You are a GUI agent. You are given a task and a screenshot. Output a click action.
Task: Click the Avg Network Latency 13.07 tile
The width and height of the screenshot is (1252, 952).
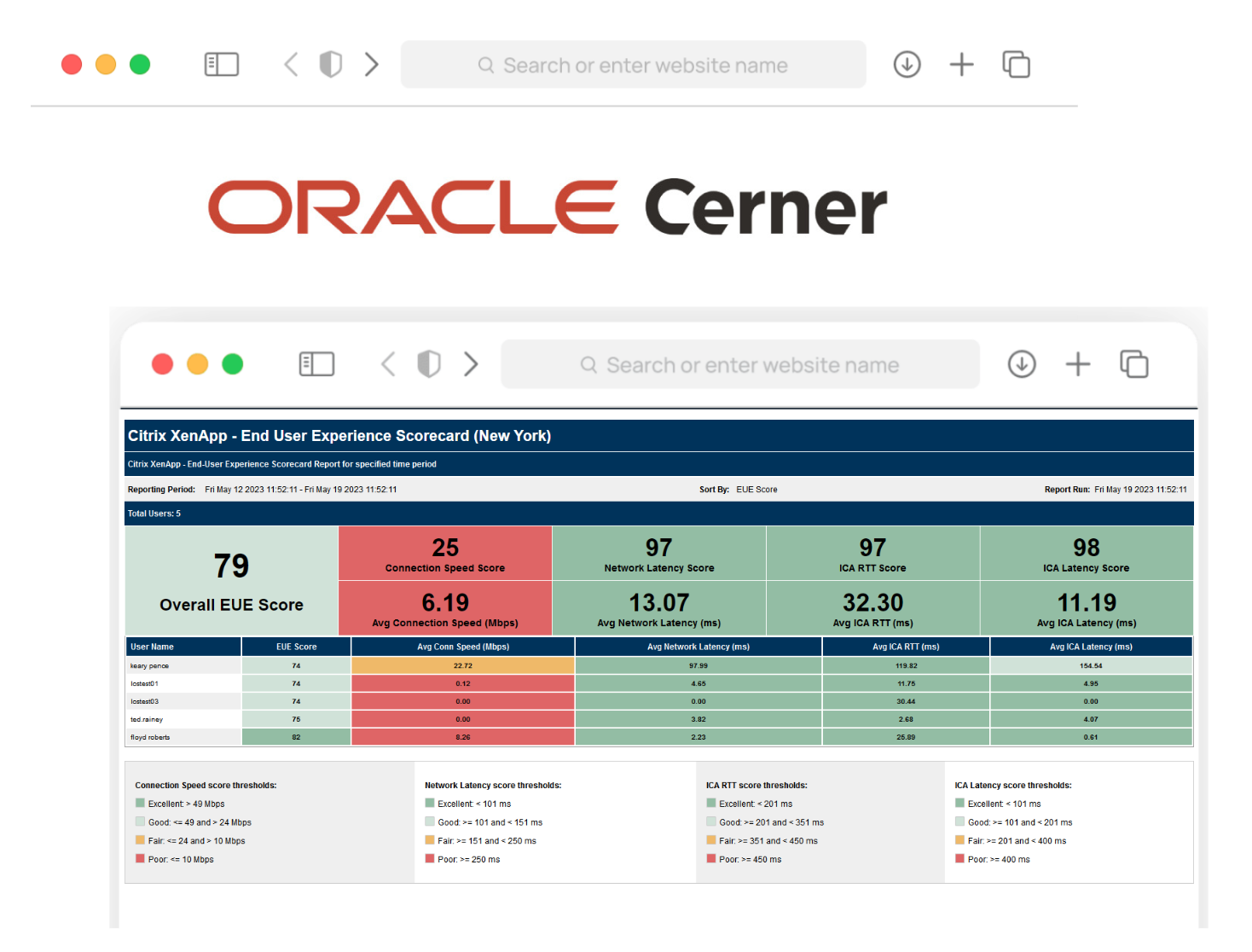[x=659, y=608]
